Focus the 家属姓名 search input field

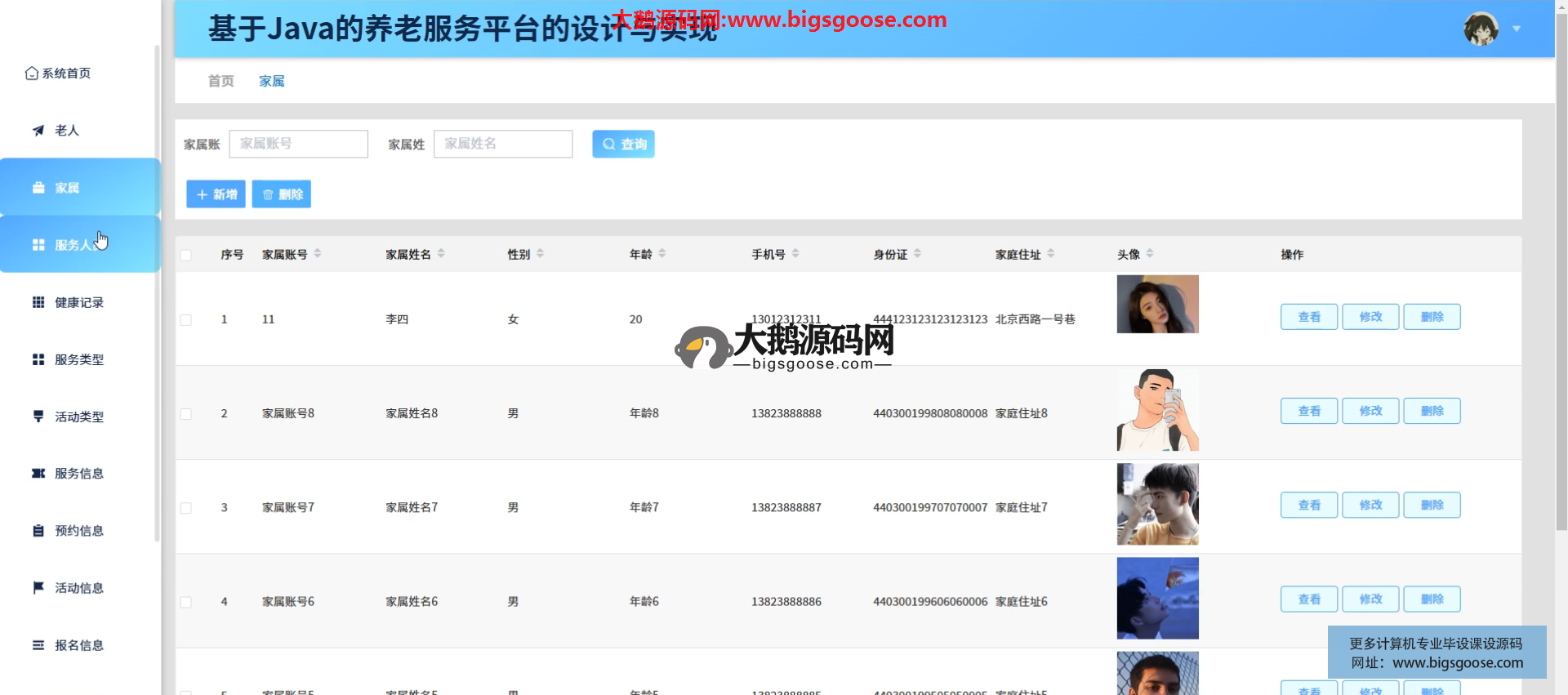coord(502,144)
